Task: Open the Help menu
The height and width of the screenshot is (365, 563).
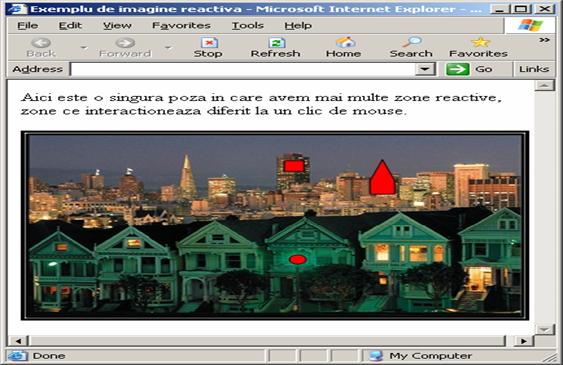Action: tap(298, 25)
